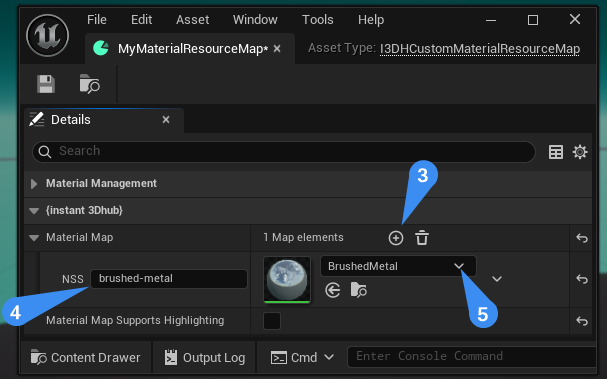The image size is (607, 379).
Task: Browse to BrushedMetal asset in Content Browser
Action: click(x=358, y=290)
